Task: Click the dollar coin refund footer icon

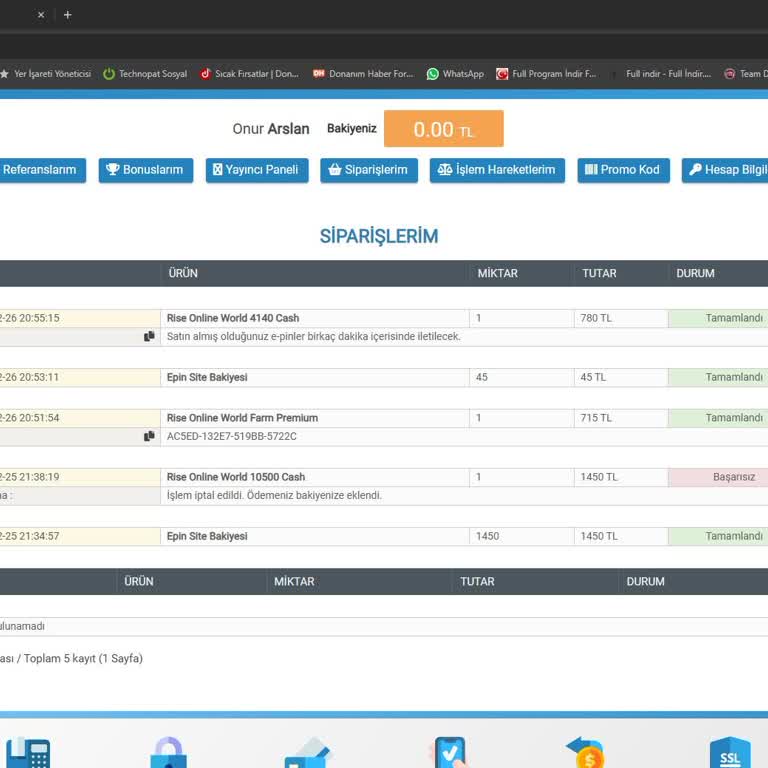Action: (586, 752)
